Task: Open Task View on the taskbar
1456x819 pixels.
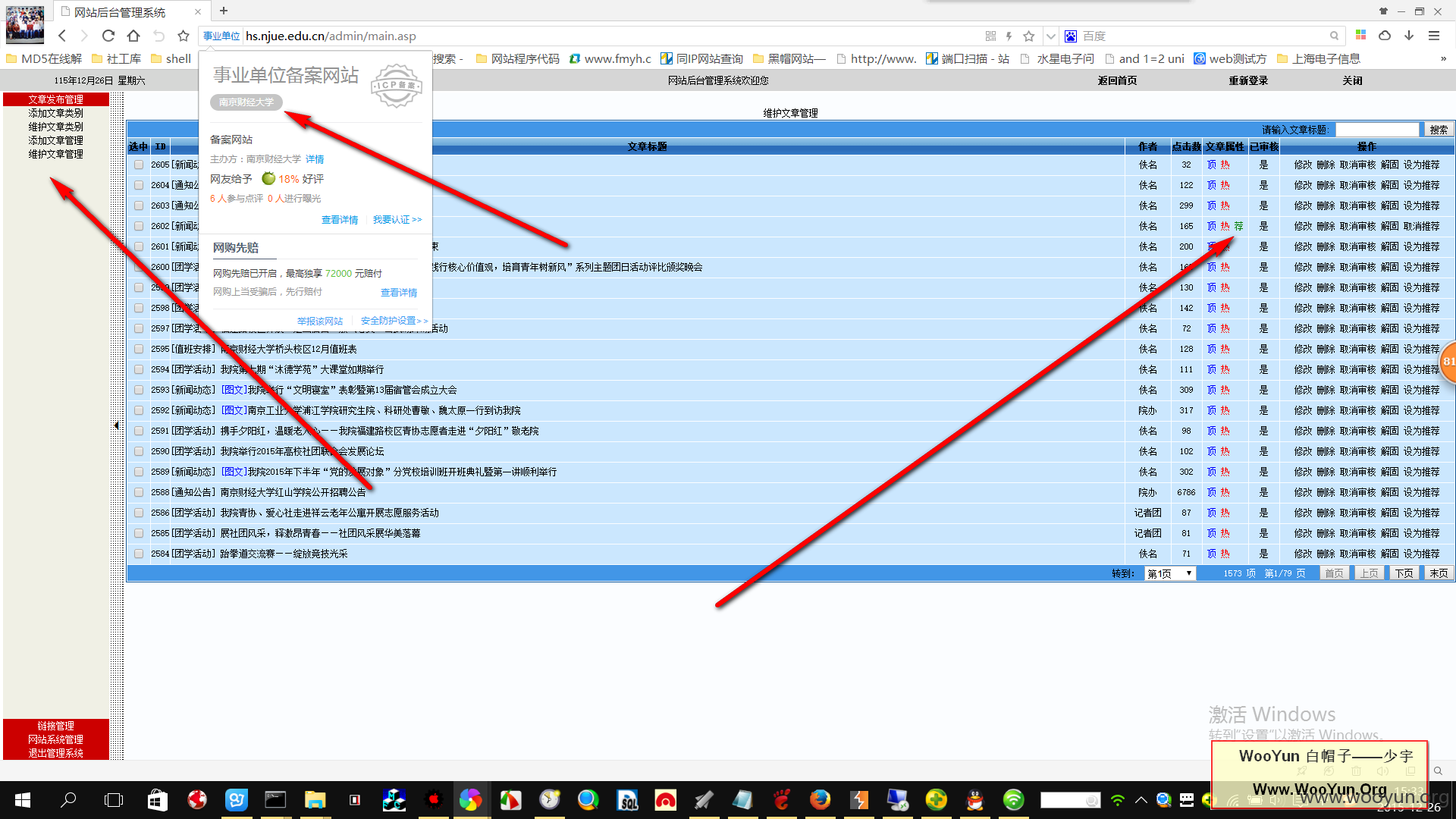Action: (114, 799)
